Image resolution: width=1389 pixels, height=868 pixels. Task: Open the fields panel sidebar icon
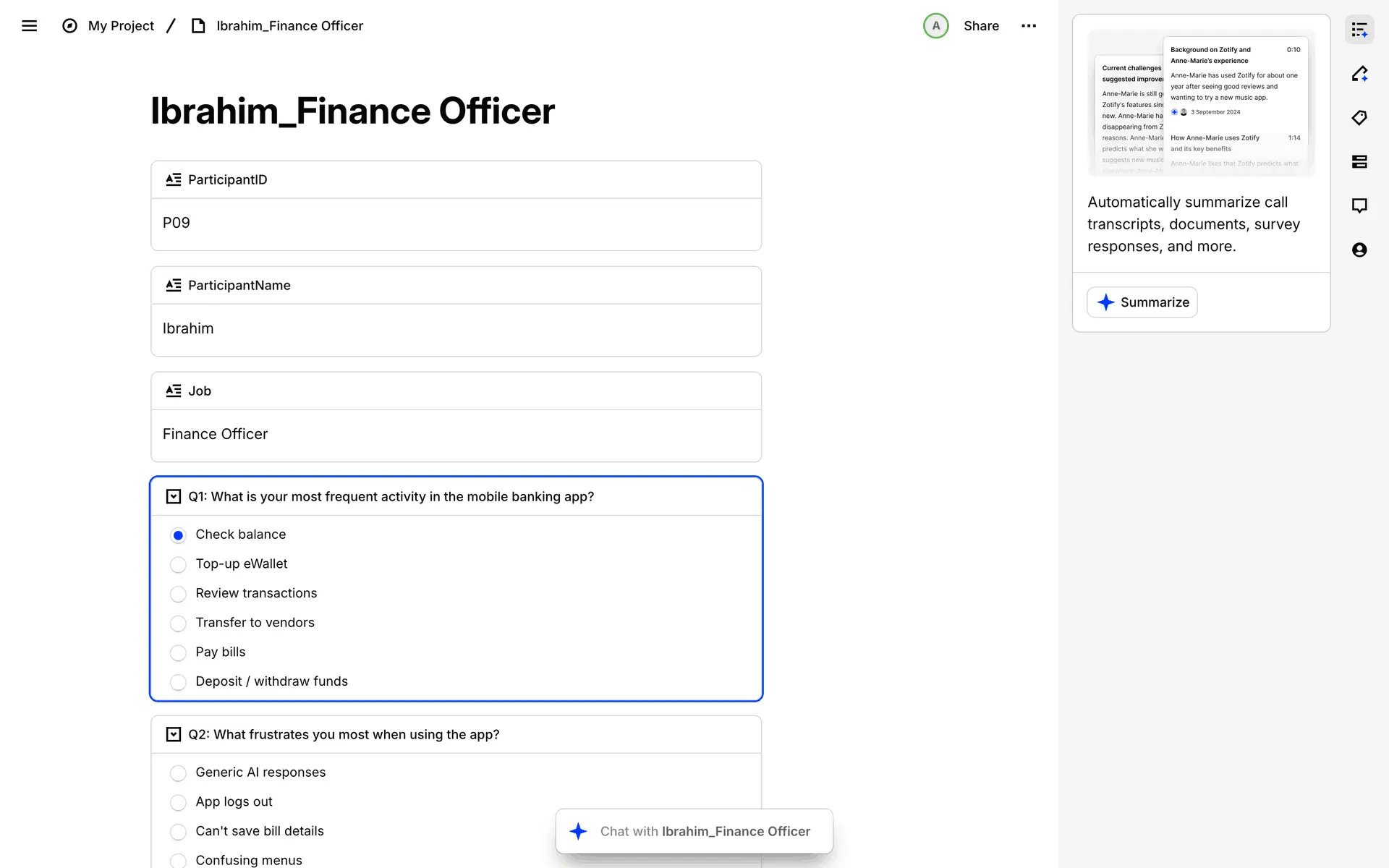[1359, 162]
